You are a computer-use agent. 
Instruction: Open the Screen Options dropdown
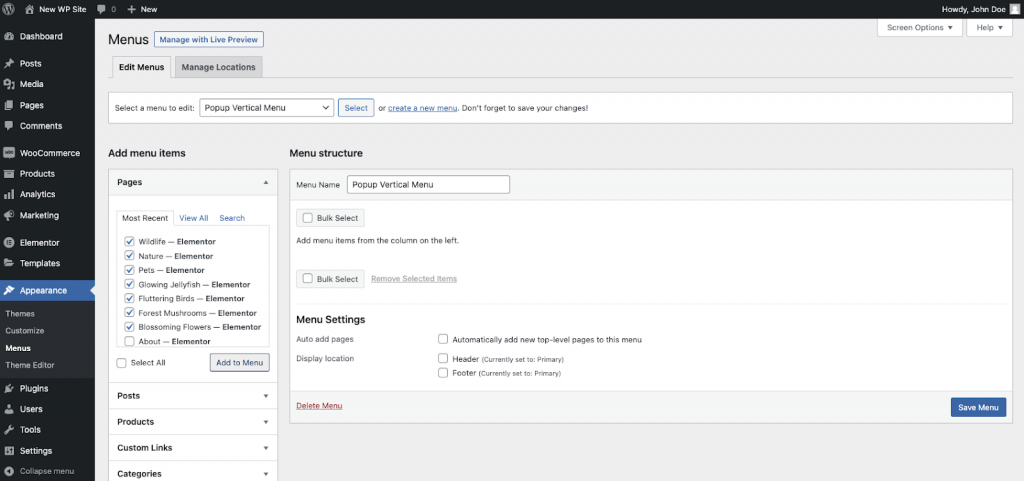[x=920, y=27]
